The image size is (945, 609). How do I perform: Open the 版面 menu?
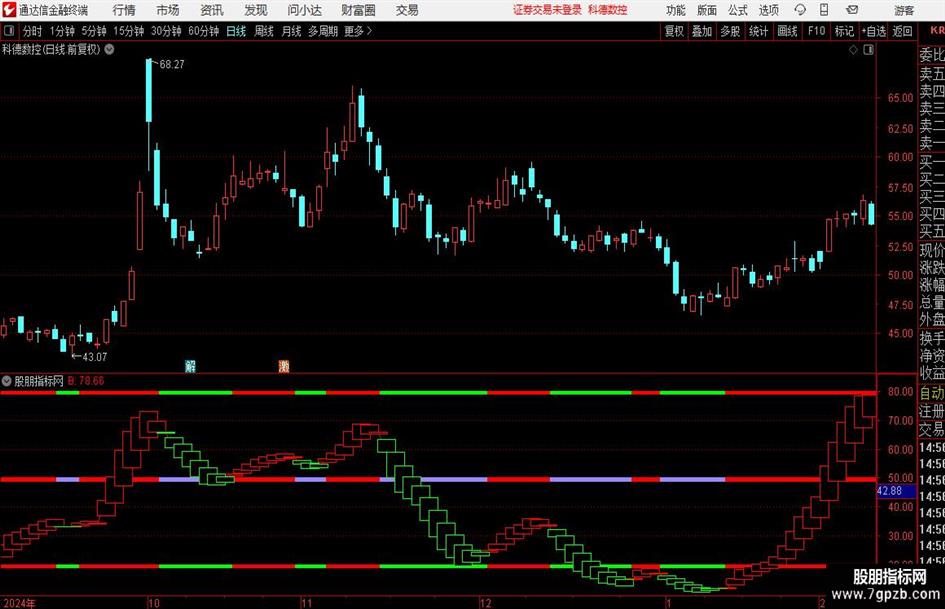[706, 10]
